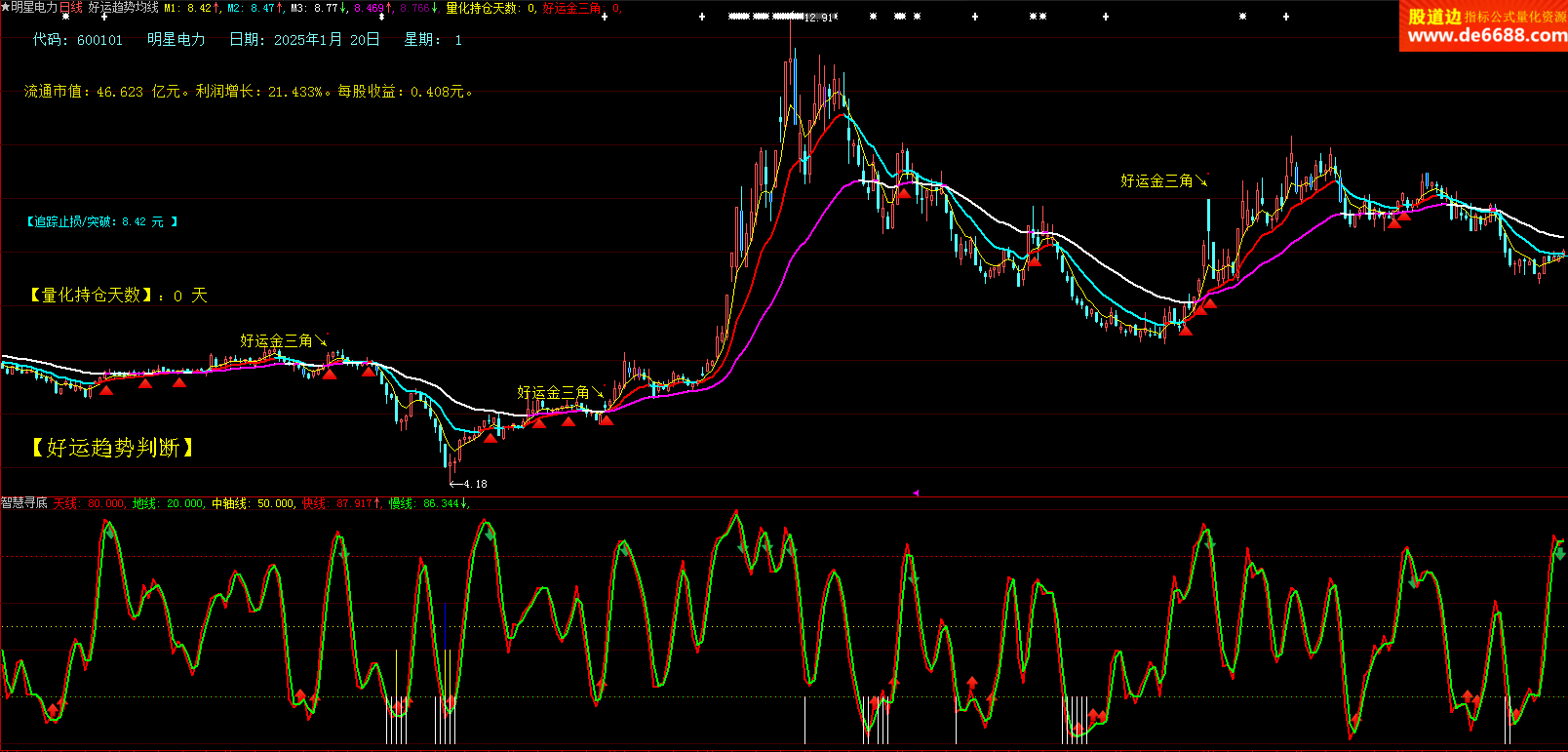The image size is (1568, 752).
Task: Click the leftmost red triangle buy marker
Action: coord(106,390)
